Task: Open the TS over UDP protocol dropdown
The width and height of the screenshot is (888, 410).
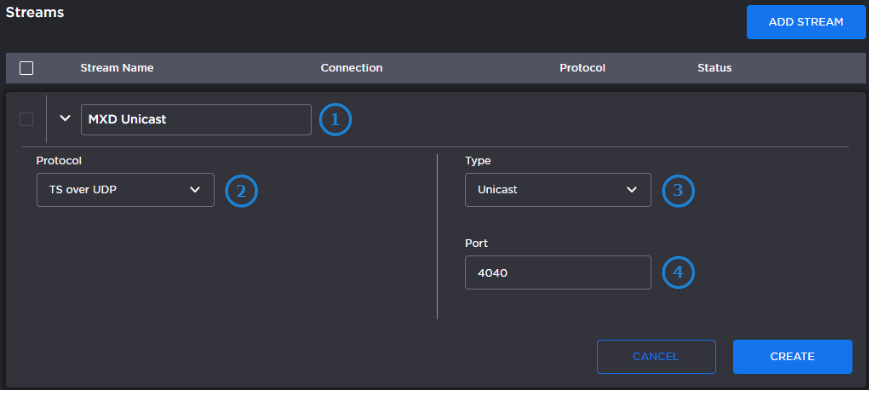Action: (125, 190)
